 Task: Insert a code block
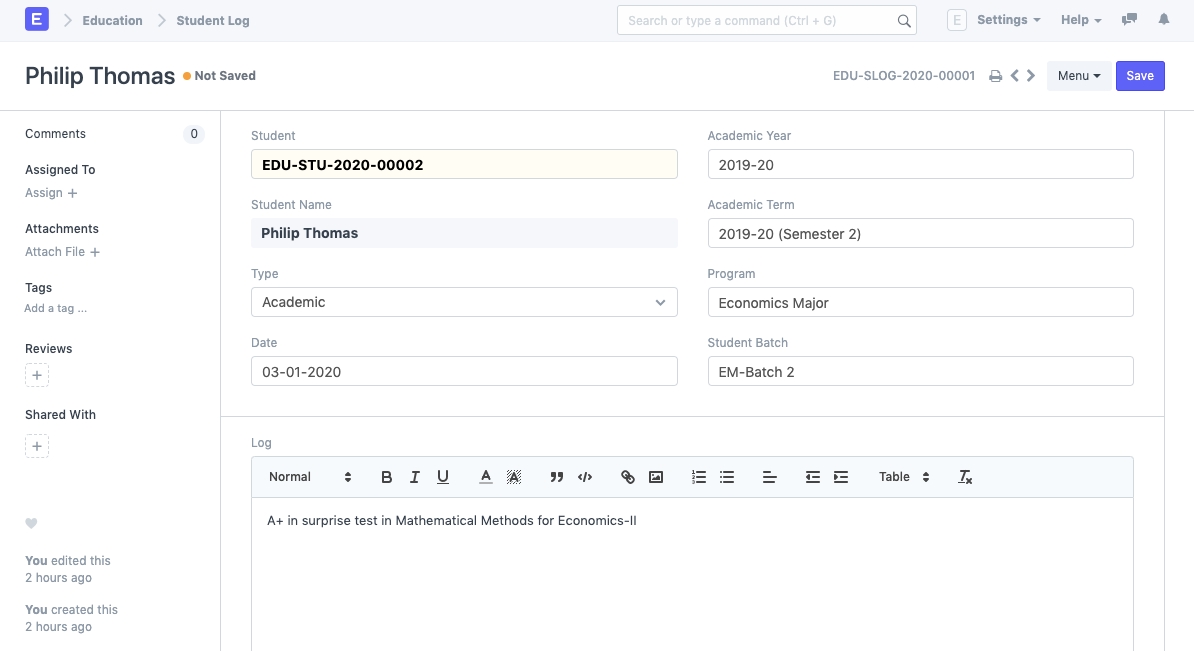585,477
